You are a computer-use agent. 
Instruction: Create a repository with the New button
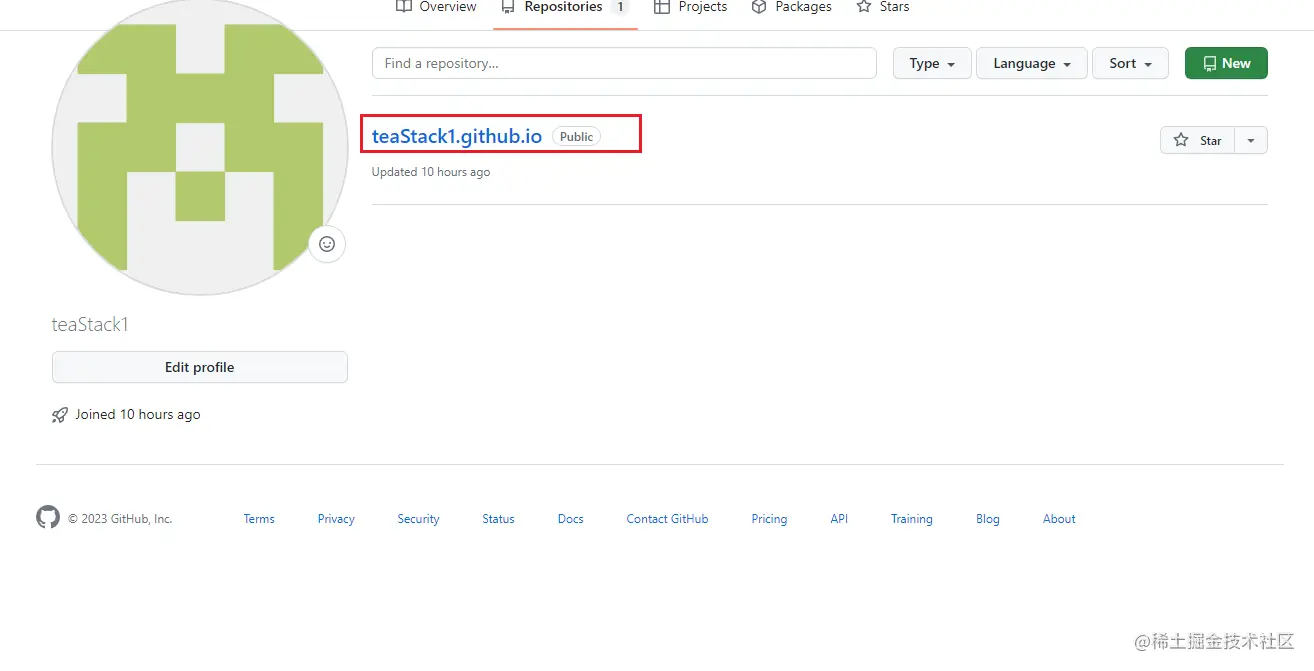1226,63
